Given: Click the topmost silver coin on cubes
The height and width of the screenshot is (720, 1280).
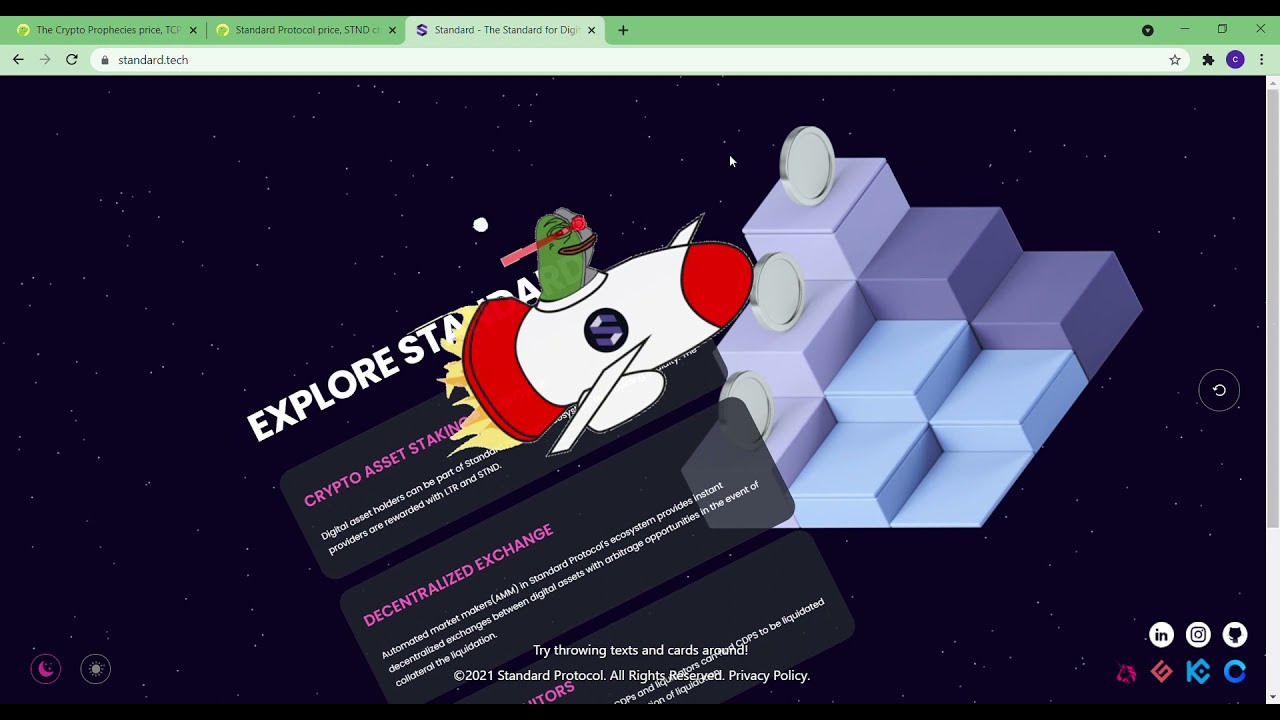Looking at the screenshot, I should 807,165.
